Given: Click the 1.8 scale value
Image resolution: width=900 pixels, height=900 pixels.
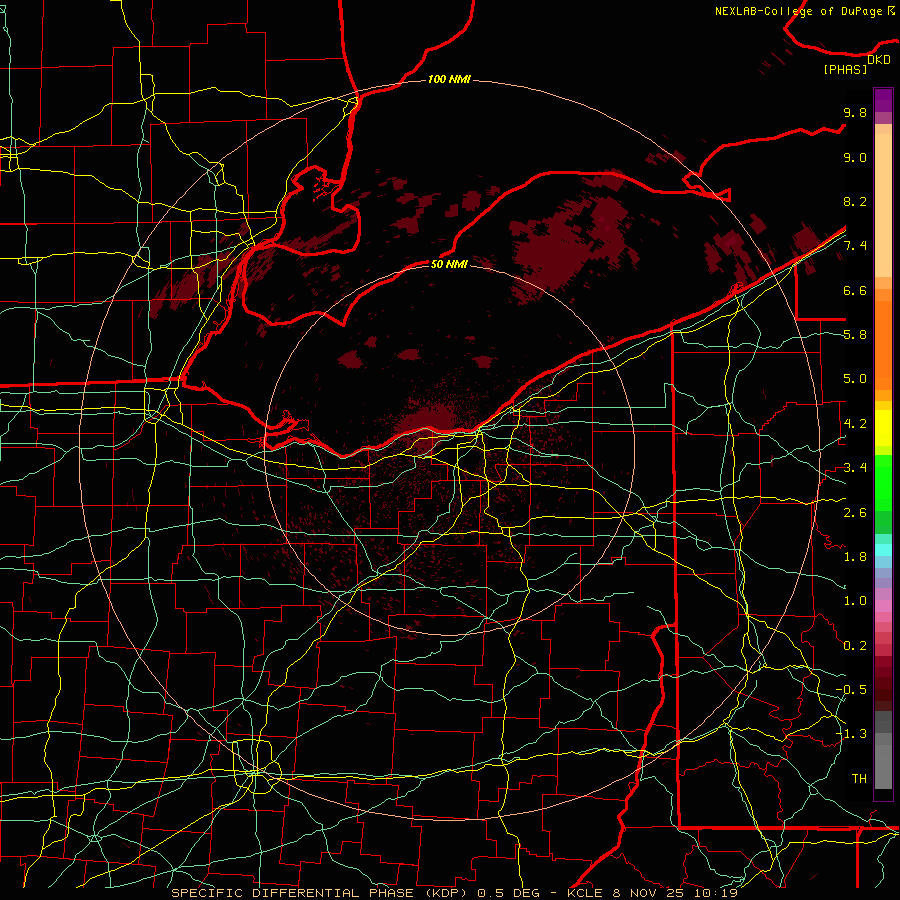Looking at the screenshot, I should click(x=855, y=557).
